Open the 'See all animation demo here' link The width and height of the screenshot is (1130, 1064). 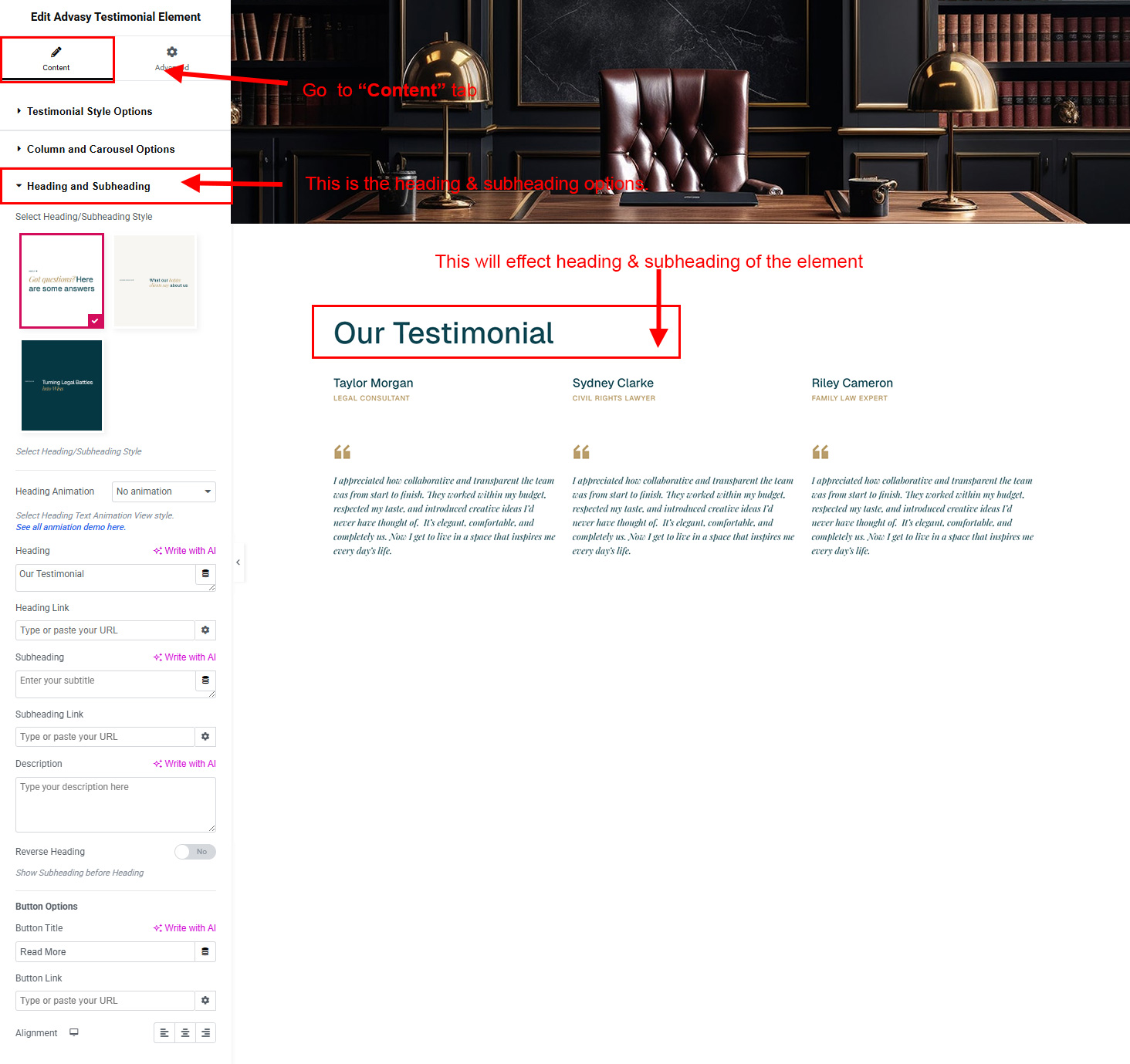point(71,527)
